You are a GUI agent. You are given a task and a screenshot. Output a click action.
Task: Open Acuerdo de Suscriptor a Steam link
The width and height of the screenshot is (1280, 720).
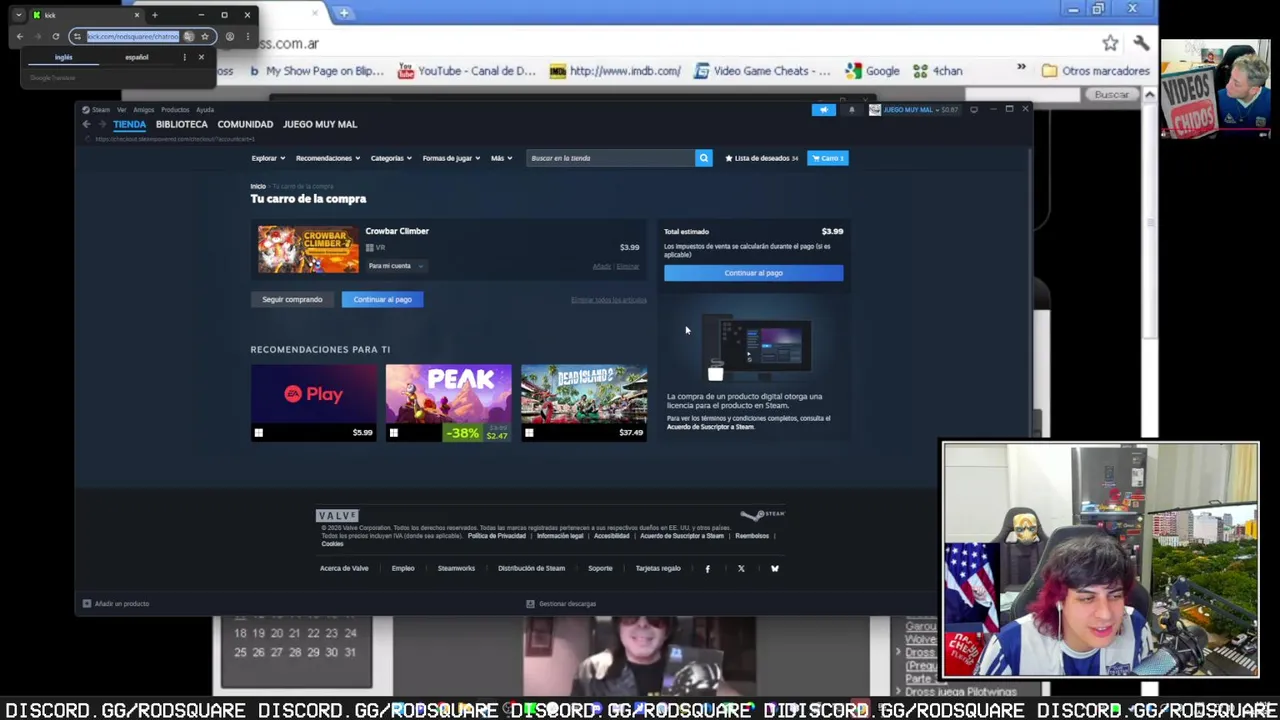pyautogui.click(x=710, y=427)
